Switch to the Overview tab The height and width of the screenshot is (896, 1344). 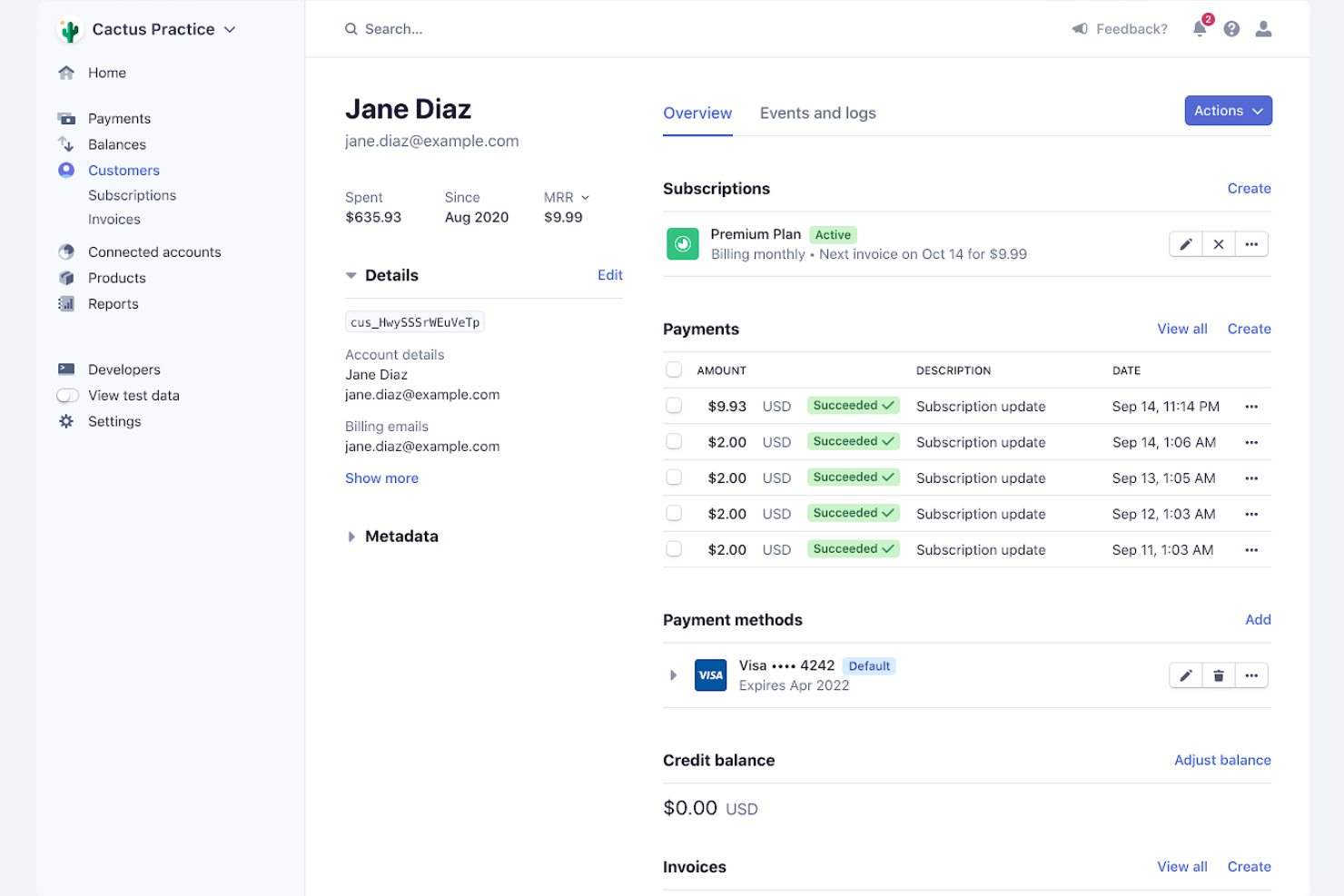(697, 113)
